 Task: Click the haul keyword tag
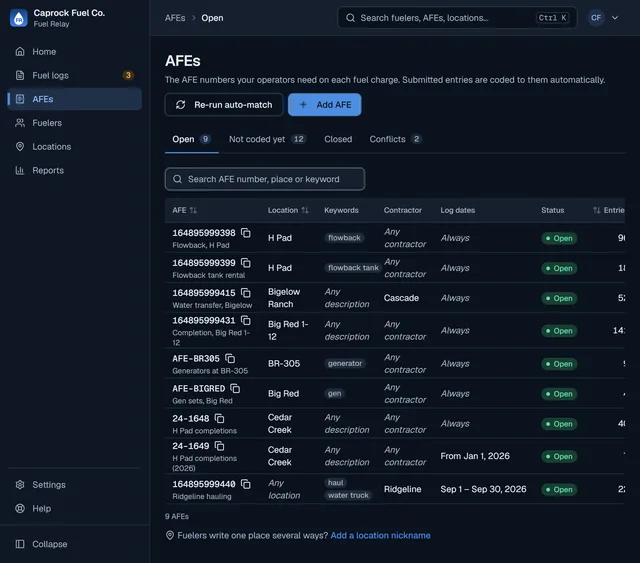336,483
